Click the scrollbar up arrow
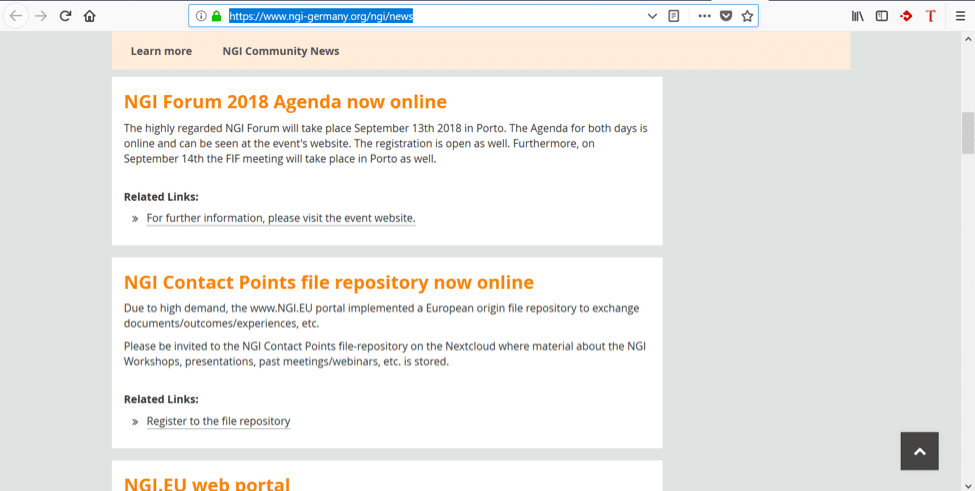Viewport: 975px width, 491px height. 968,38
